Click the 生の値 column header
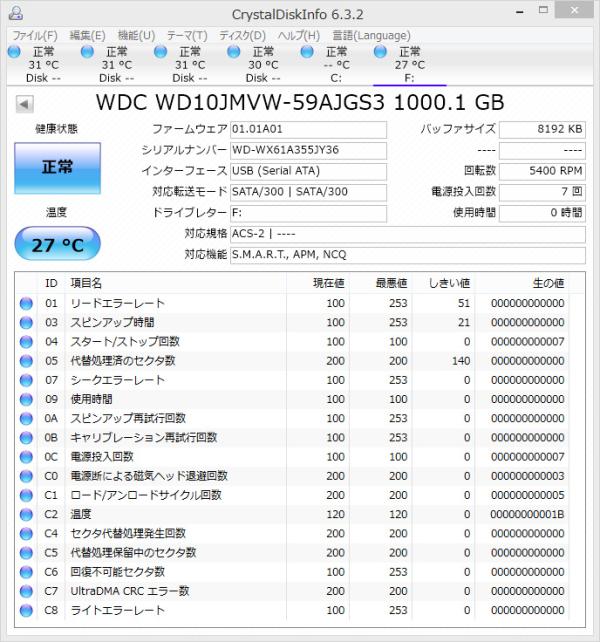The width and height of the screenshot is (600, 642). tap(522, 283)
